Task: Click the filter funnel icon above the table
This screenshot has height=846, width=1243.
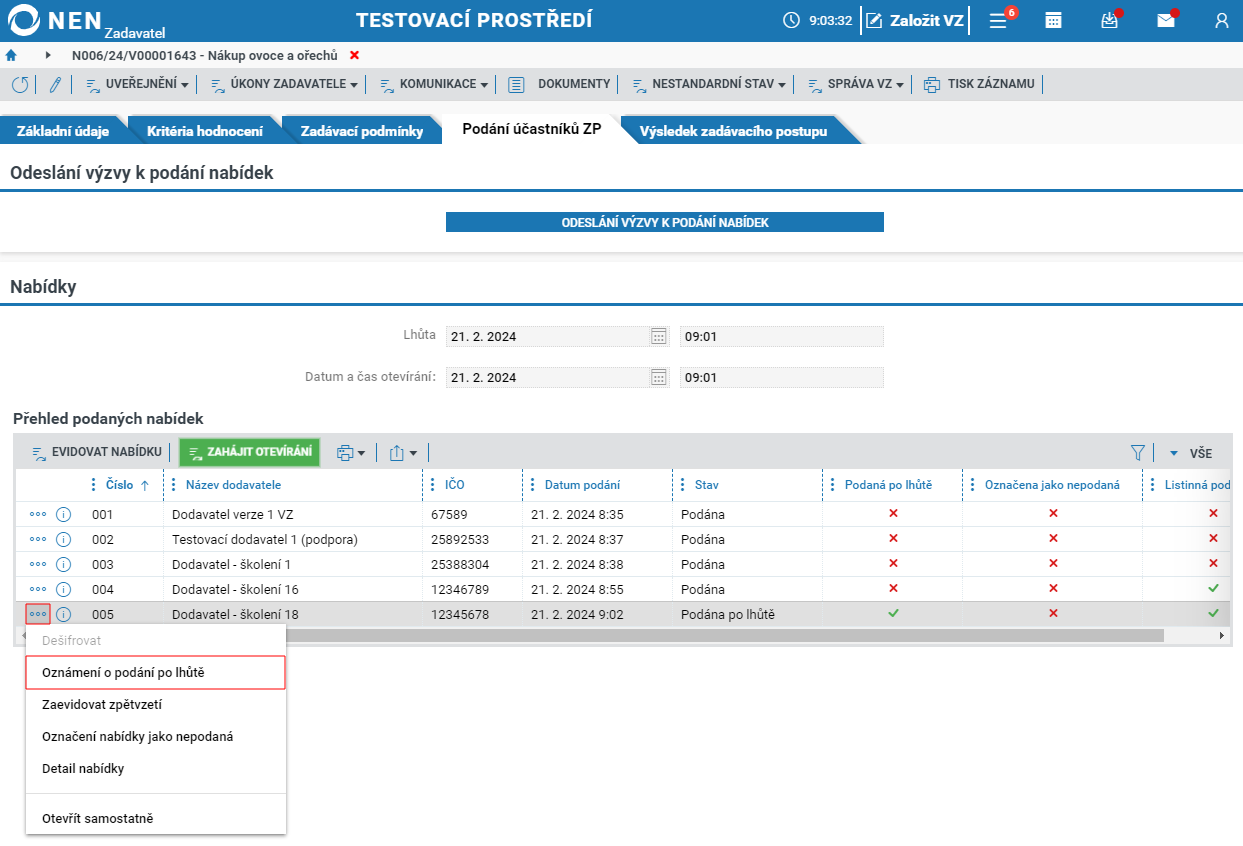Action: 1137,453
